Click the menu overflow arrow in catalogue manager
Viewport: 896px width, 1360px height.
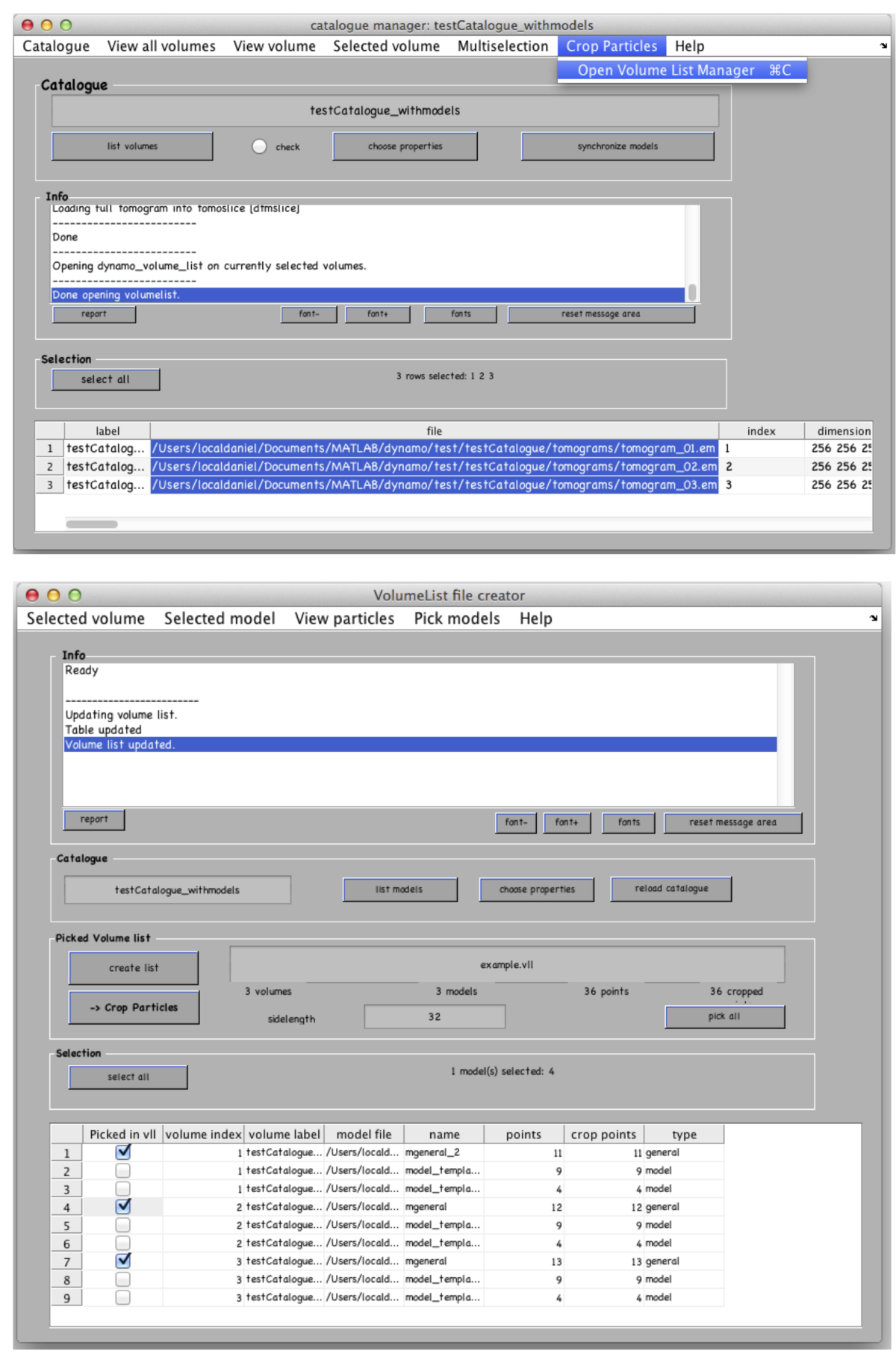point(883,46)
